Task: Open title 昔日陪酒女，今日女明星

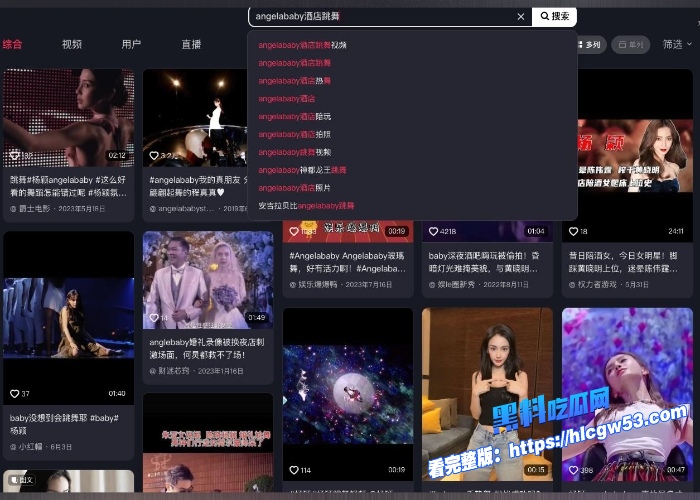Action: (x=623, y=262)
